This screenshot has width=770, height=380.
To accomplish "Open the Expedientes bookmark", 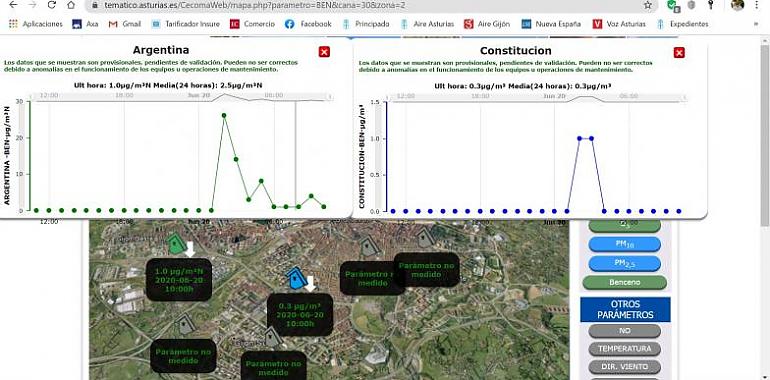I will pyautogui.click(x=682, y=24).
